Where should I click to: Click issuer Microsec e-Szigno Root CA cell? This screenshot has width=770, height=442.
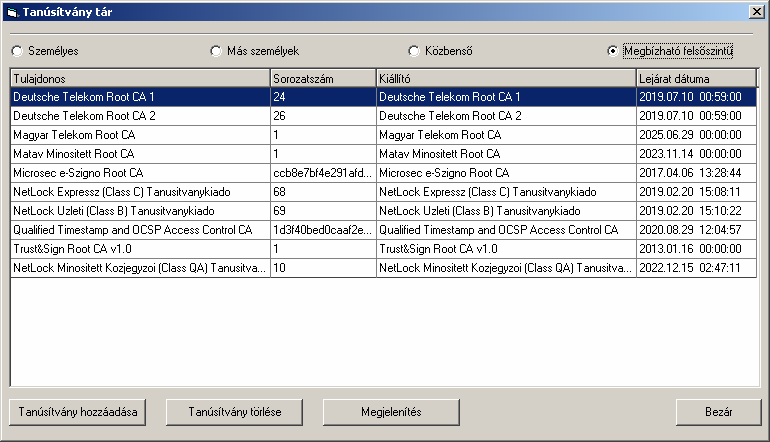point(506,173)
